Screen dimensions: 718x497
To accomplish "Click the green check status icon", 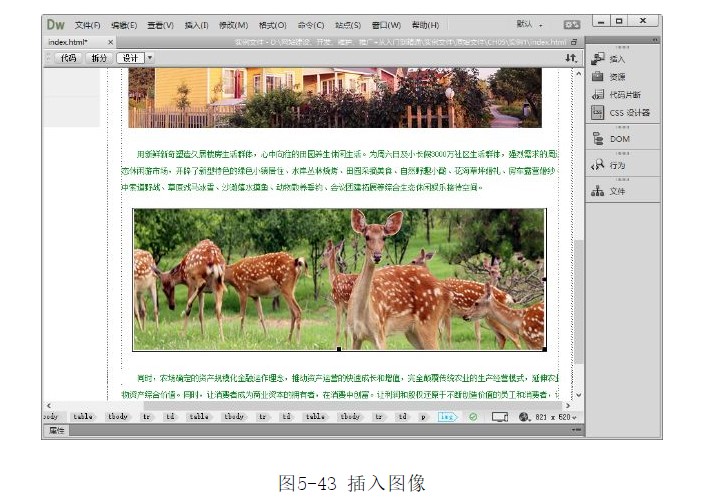I will tap(473, 416).
